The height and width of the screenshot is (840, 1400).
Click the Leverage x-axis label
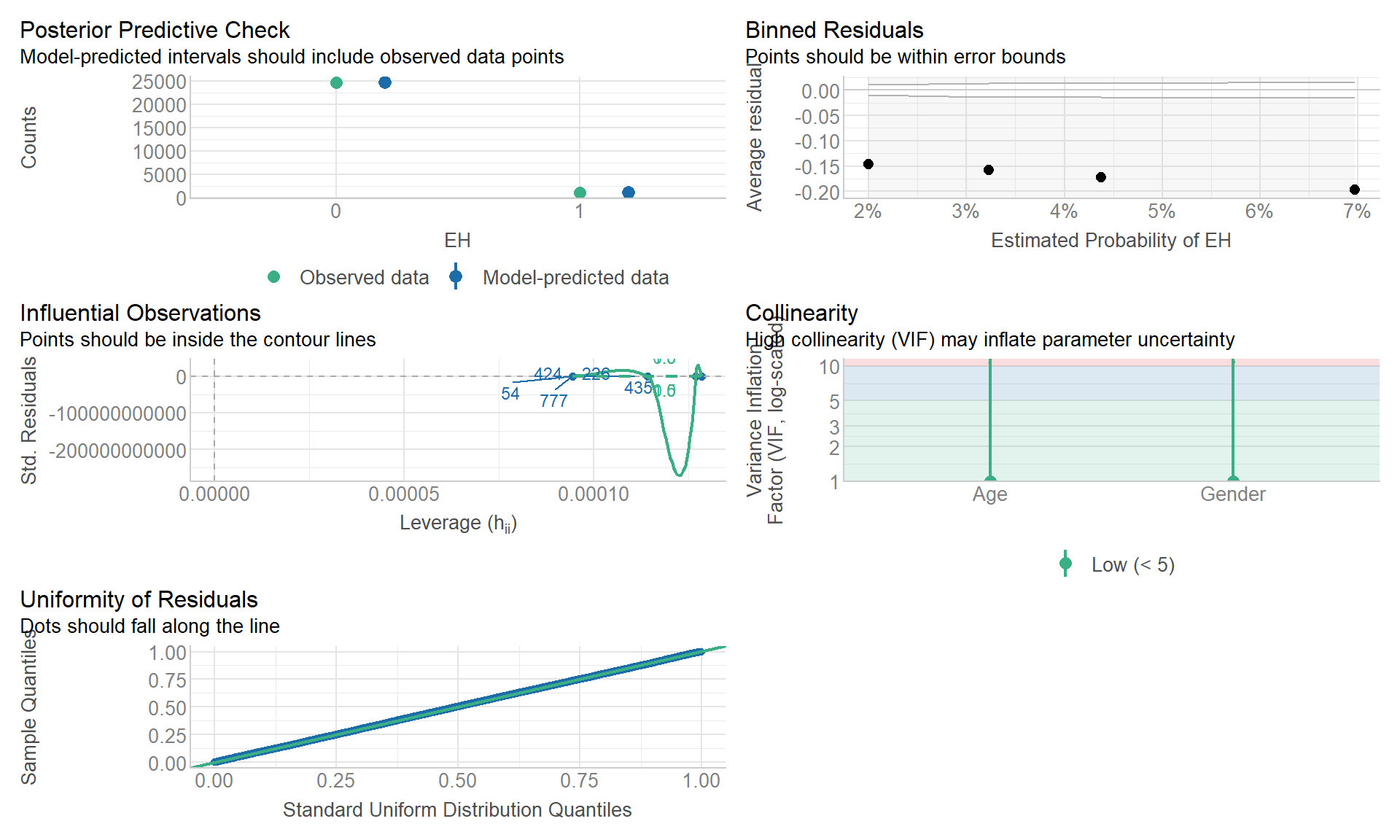tap(458, 523)
